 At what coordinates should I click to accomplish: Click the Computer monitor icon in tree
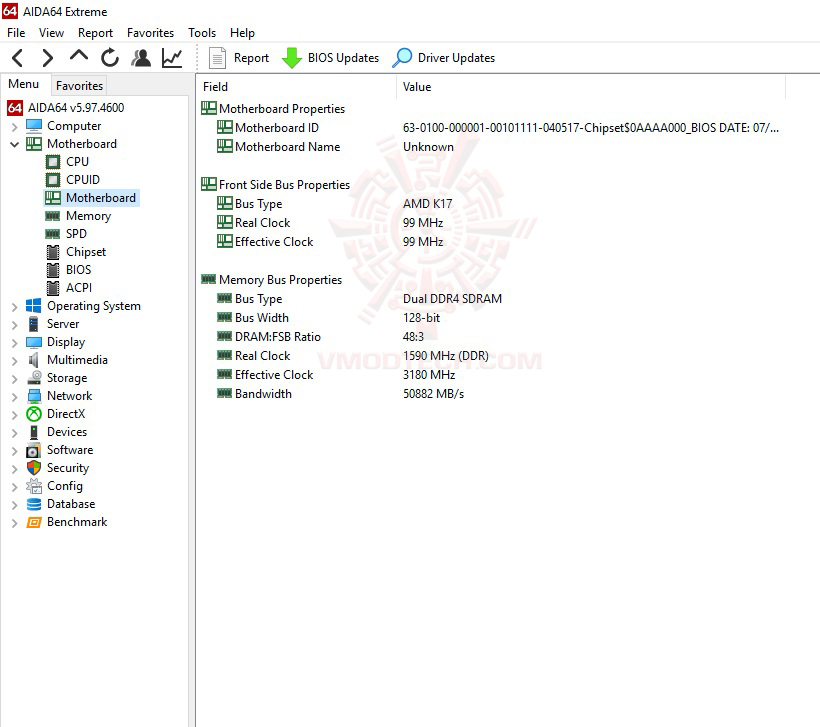pyautogui.click(x=34, y=126)
